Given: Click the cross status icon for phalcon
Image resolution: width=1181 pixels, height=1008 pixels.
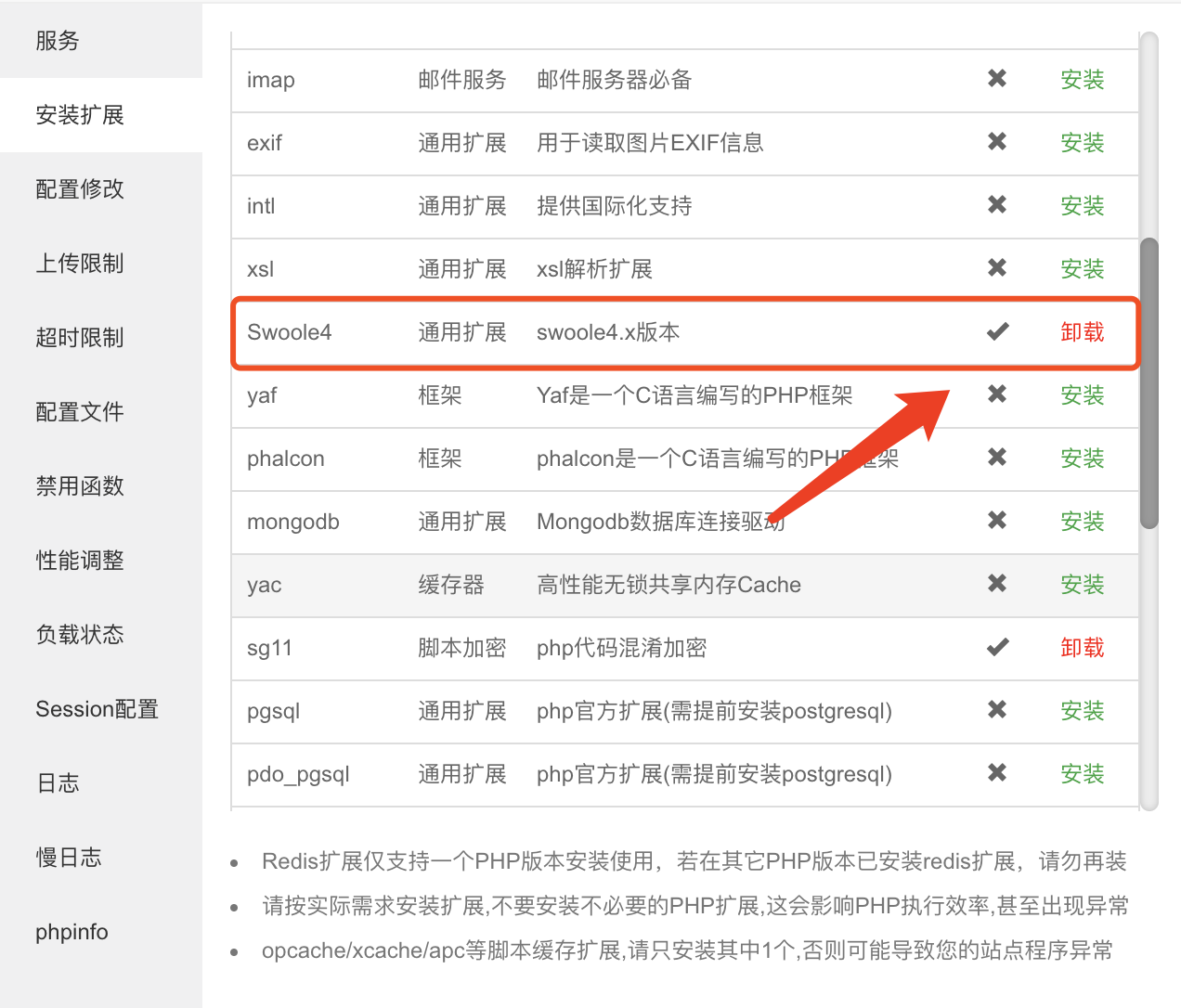Looking at the screenshot, I should [x=997, y=458].
